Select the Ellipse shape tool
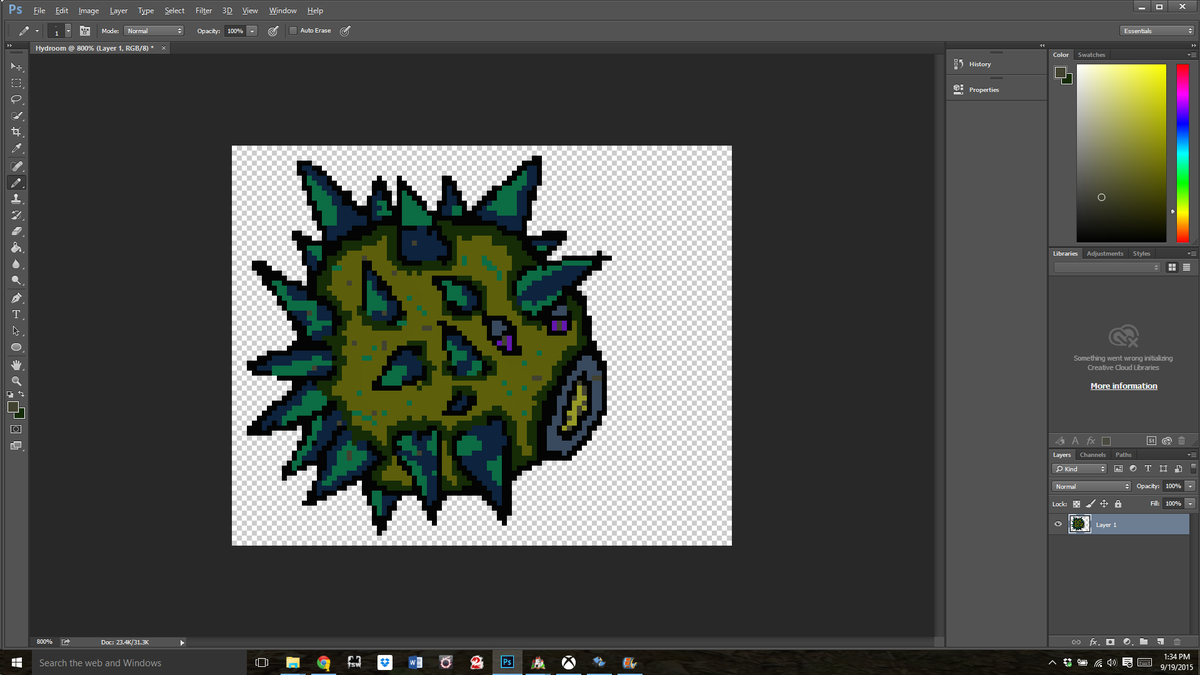1200x675 pixels. tap(16, 348)
